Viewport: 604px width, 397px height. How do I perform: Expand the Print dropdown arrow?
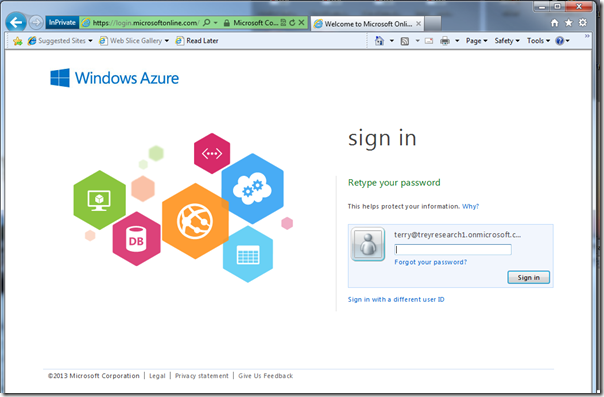click(457, 41)
